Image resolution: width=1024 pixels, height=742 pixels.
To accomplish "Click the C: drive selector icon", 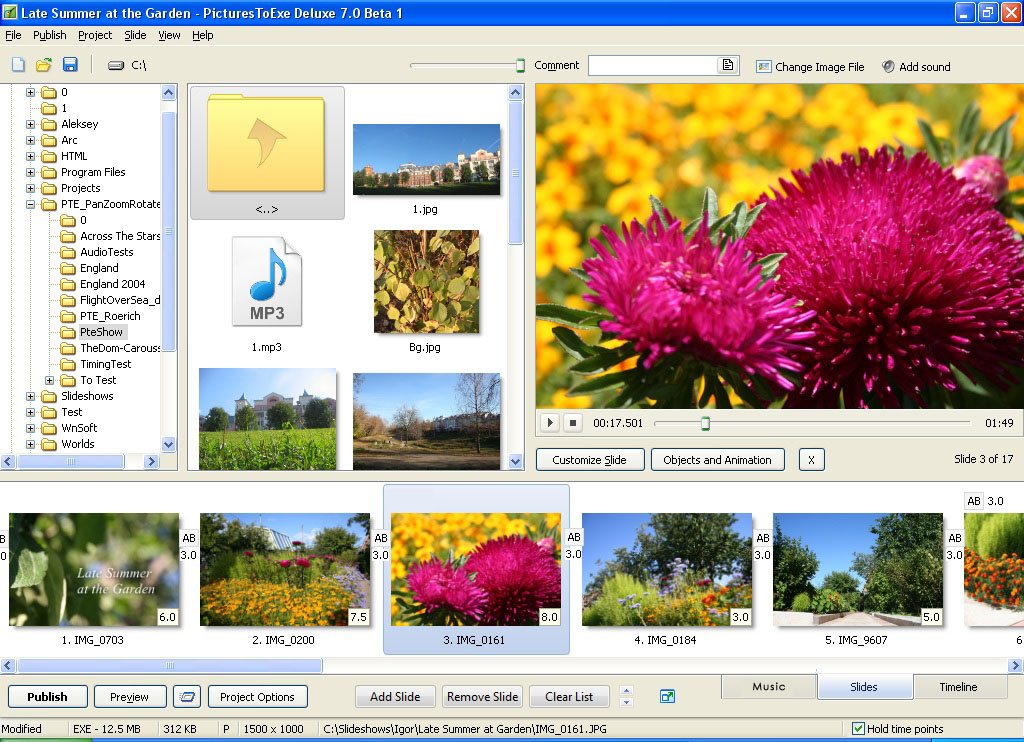I will click(116, 65).
